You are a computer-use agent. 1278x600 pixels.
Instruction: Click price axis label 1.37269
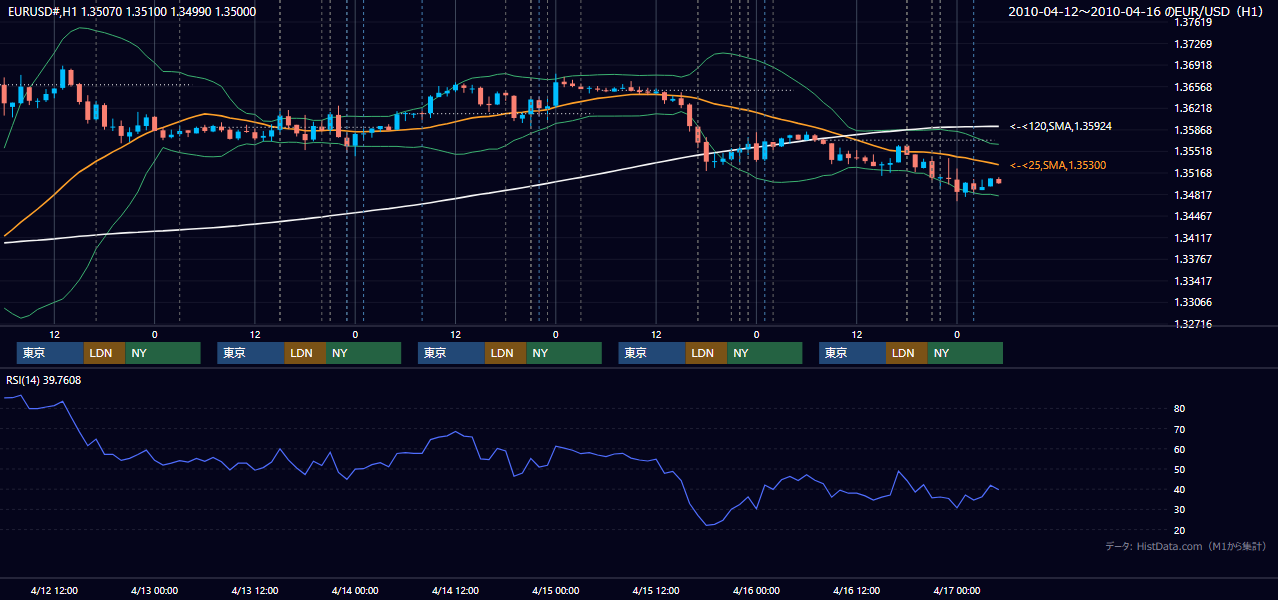point(1193,44)
